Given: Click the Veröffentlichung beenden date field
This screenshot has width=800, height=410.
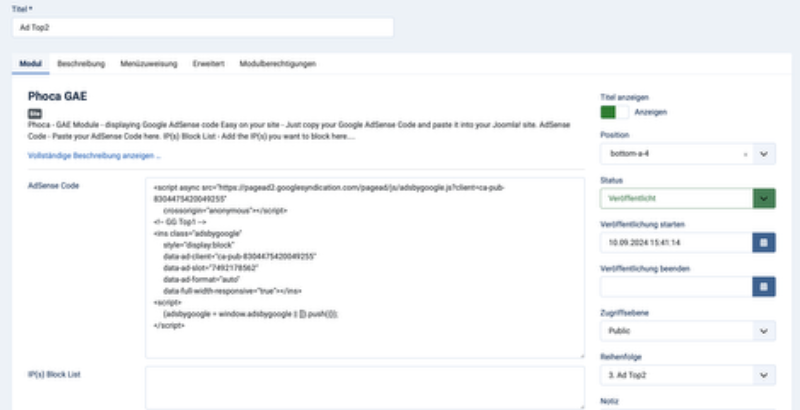Looking at the screenshot, I should pyautogui.click(x=676, y=287).
